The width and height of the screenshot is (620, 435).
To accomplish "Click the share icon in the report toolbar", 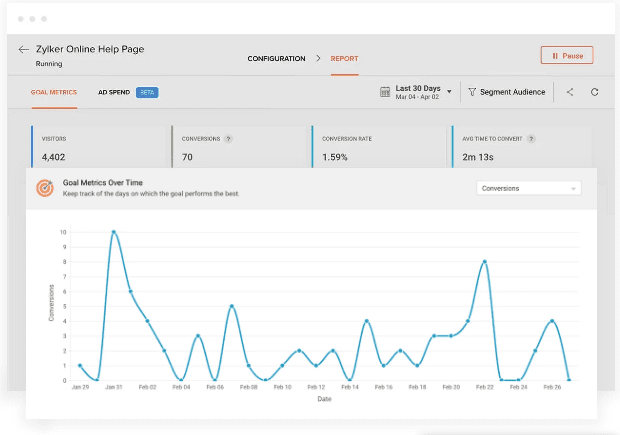I will pos(570,92).
